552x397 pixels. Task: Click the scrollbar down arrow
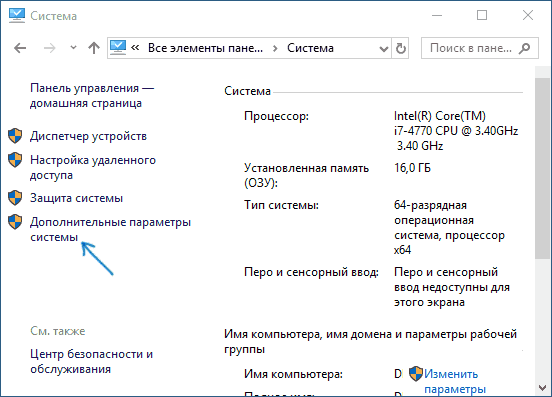click(x=543, y=388)
